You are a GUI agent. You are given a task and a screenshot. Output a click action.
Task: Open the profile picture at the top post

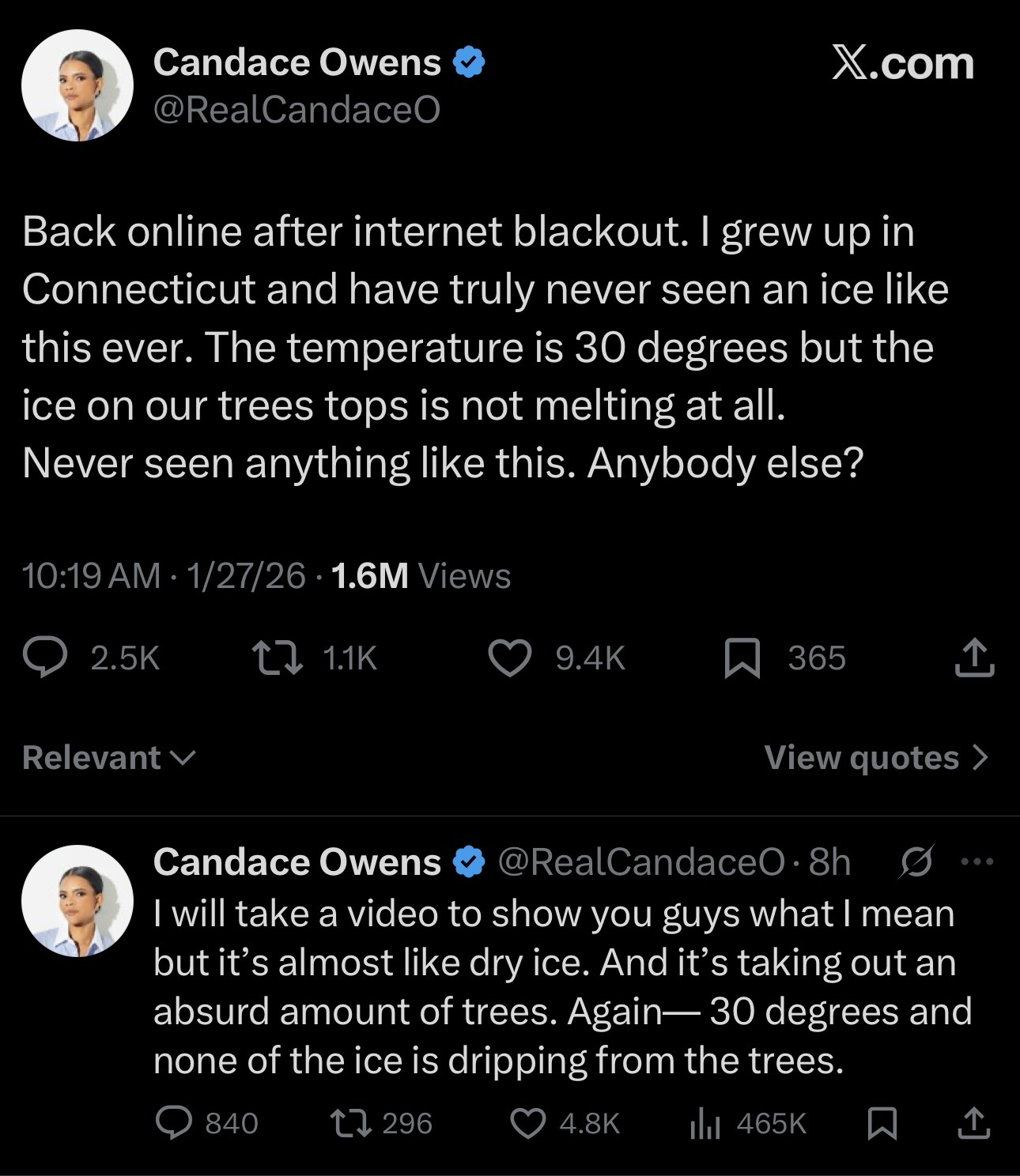(x=77, y=85)
